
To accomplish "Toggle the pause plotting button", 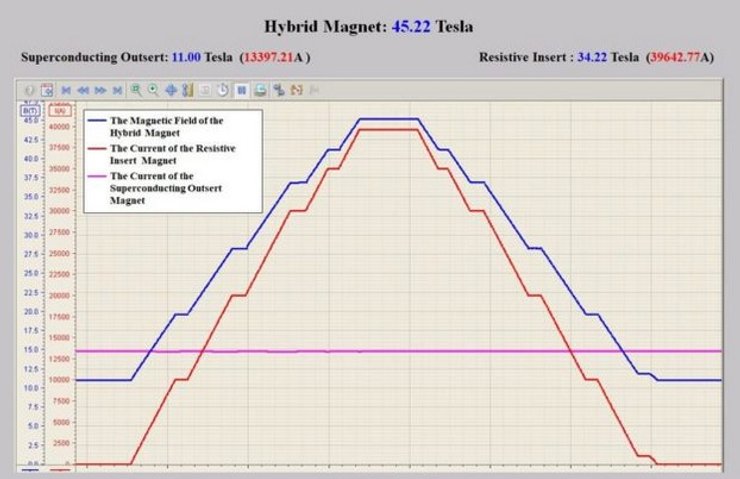I will (242, 90).
